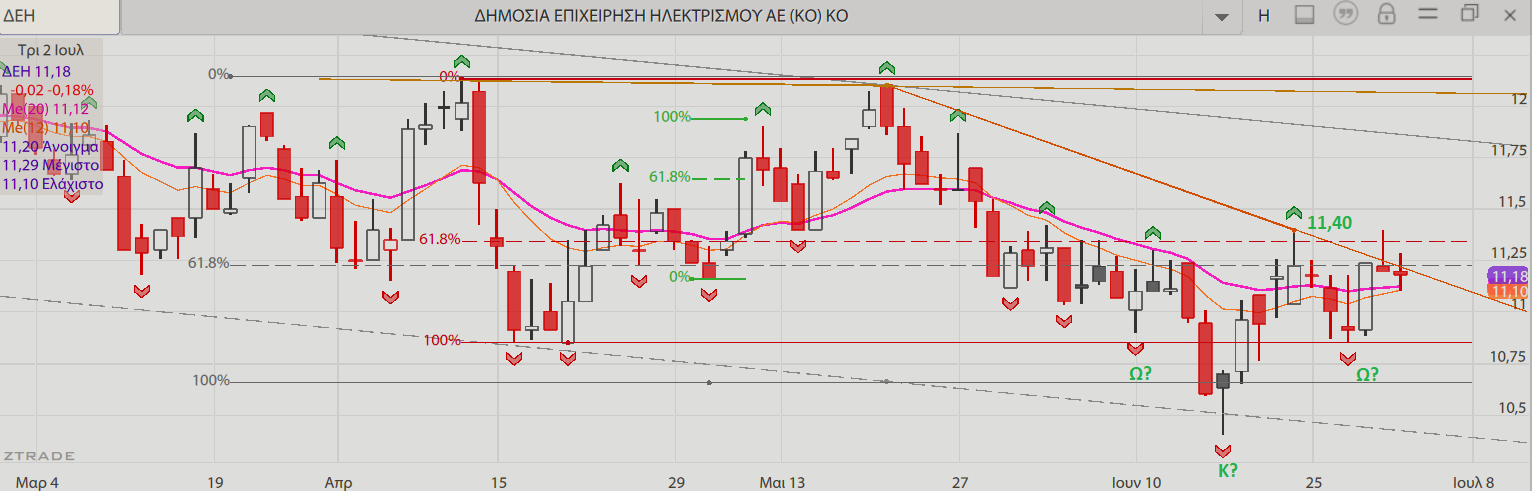Click the Τρι 2 Ιουλ date header
Image resolution: width=1532 pixels, height=491 pixels.
(51, 49)
